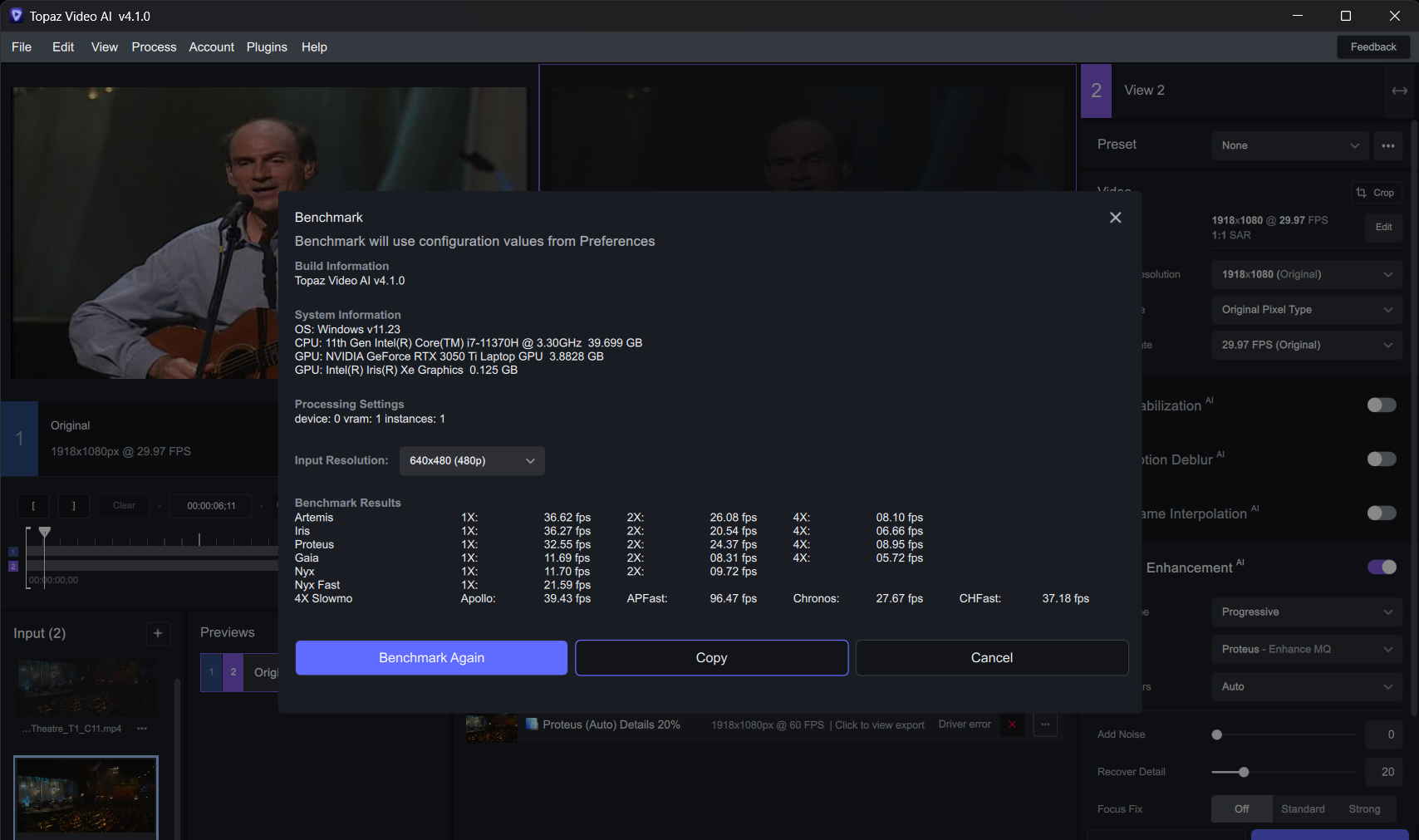The height and width of the screenshot is (840, 1419).
Task: Copy the benchmark results
Action: 711,658
